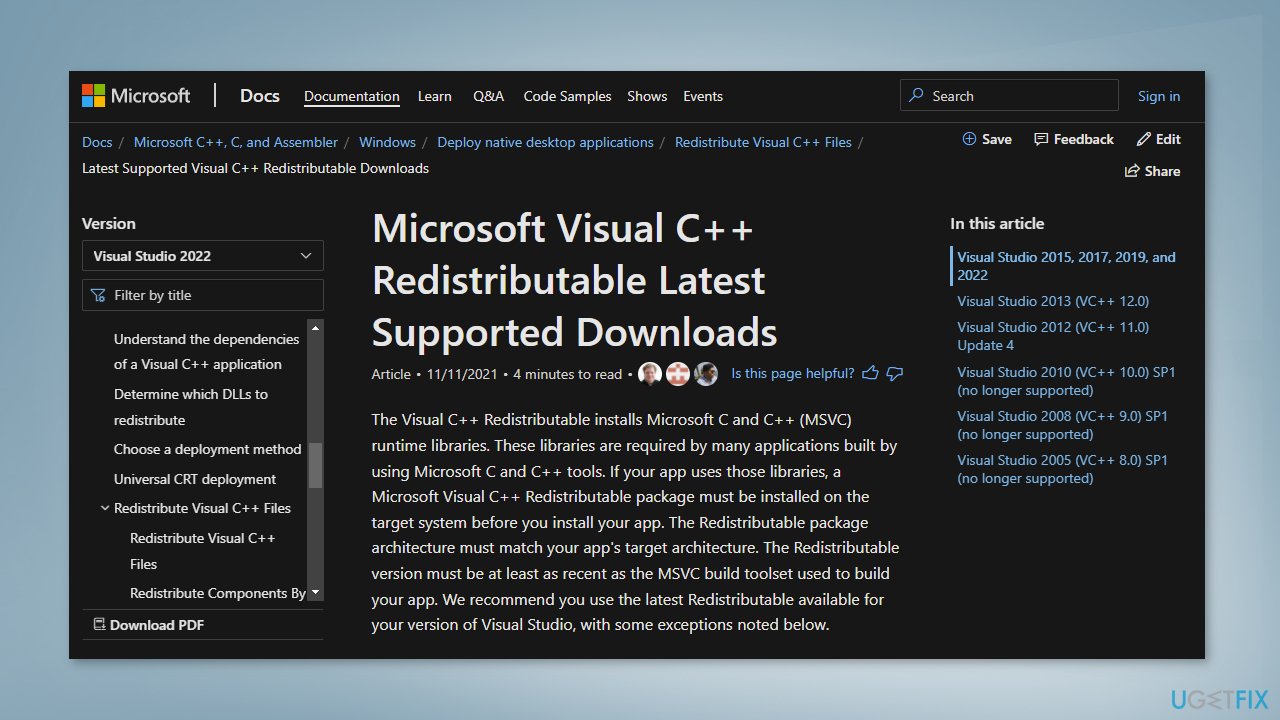
Task: Open the Q&A navigation item
Action: (489, 96)
